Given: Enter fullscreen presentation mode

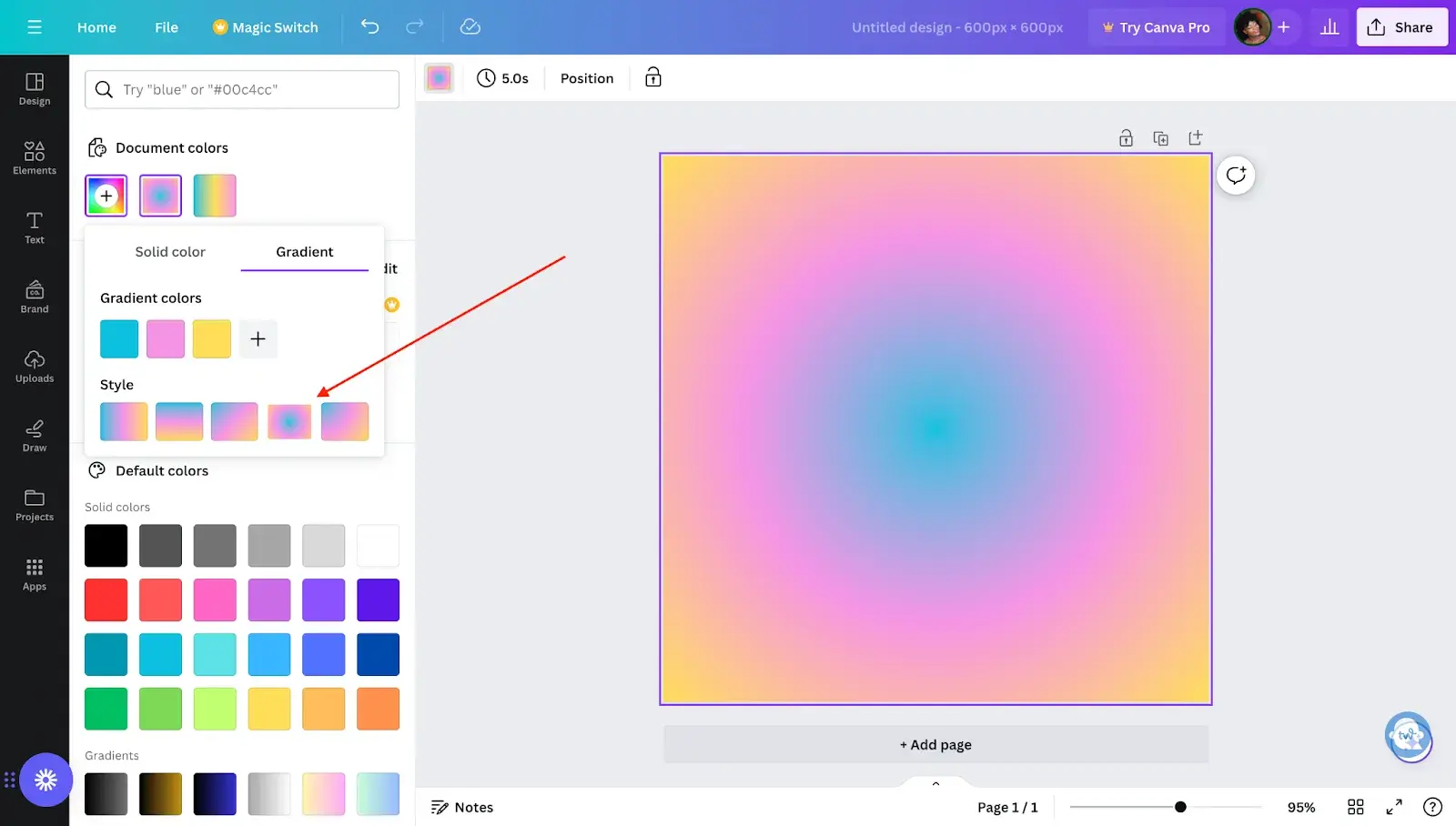Looking at the screenshot, I should [x=1394, y=807].
